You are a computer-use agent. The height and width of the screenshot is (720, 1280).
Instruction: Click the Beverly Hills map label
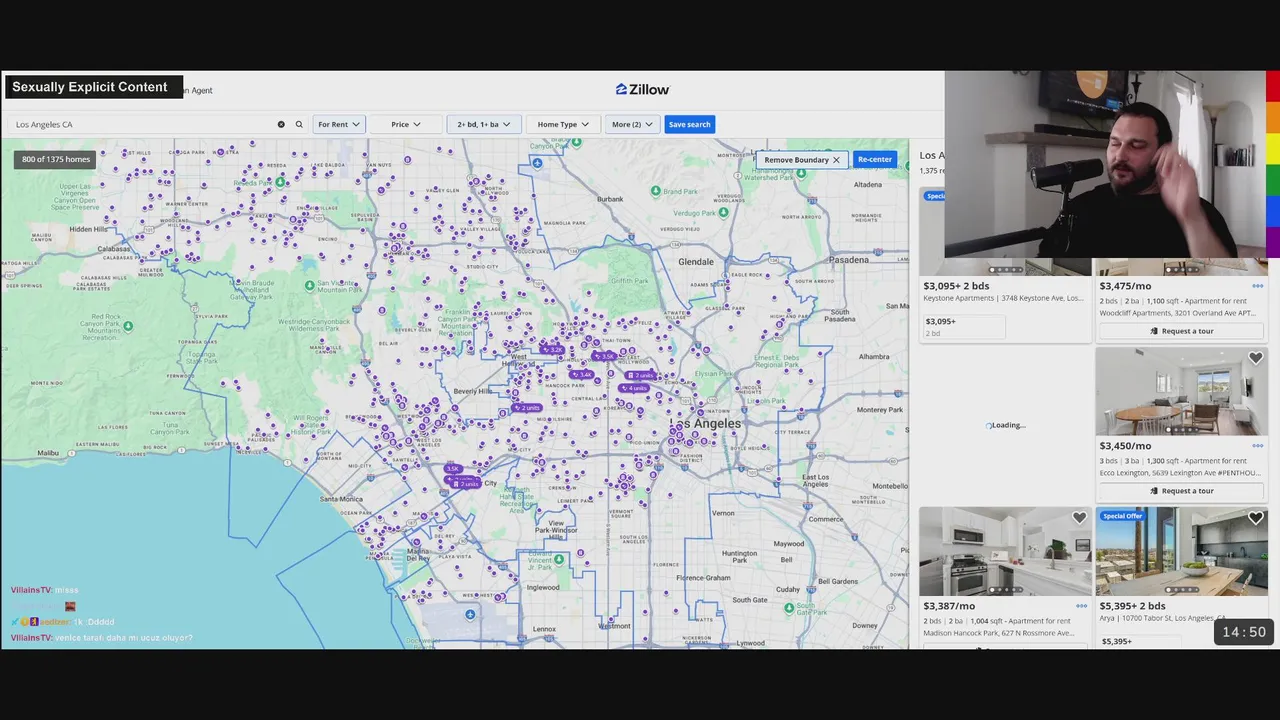[473, 391]
